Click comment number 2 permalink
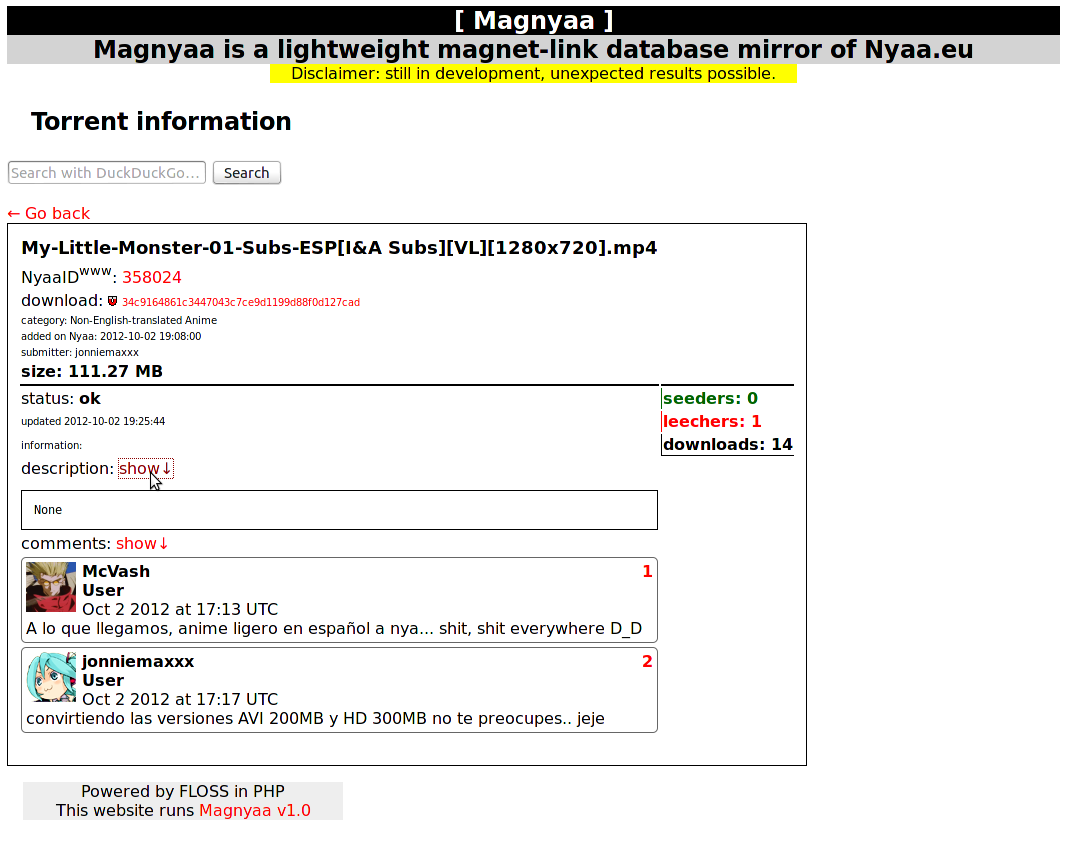This screenshot has width=1067, height=852. coord(647,661)
